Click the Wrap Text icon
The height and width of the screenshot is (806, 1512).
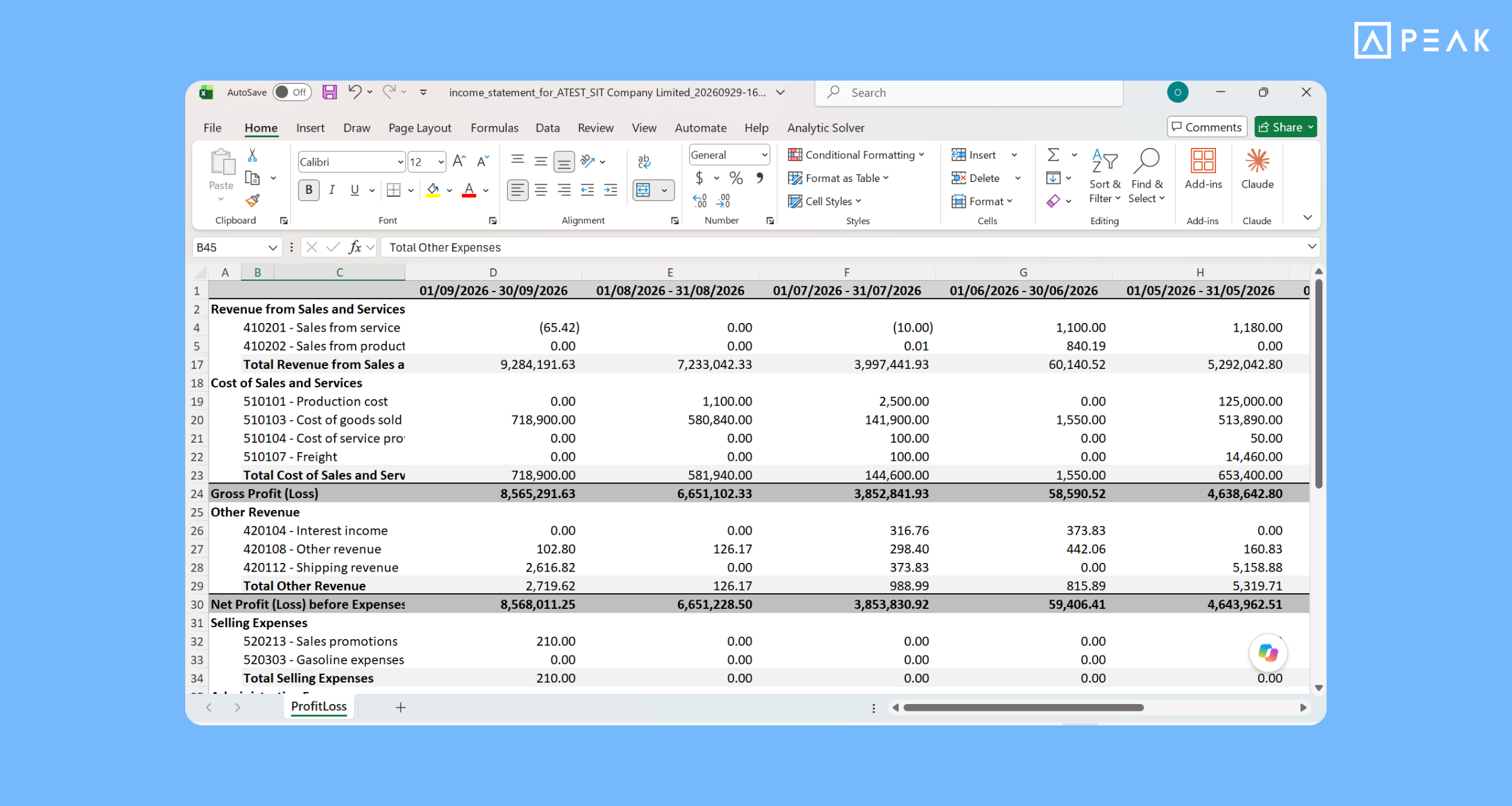point(644,162)
